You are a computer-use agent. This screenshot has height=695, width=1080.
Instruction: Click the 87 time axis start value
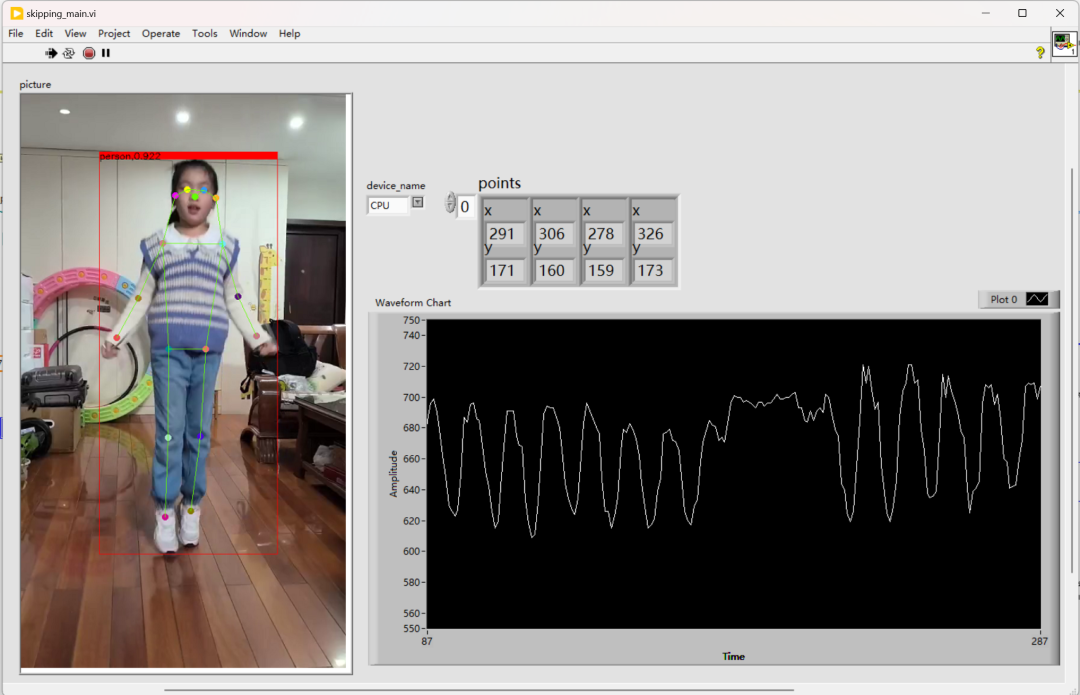[x=427, y=641]
